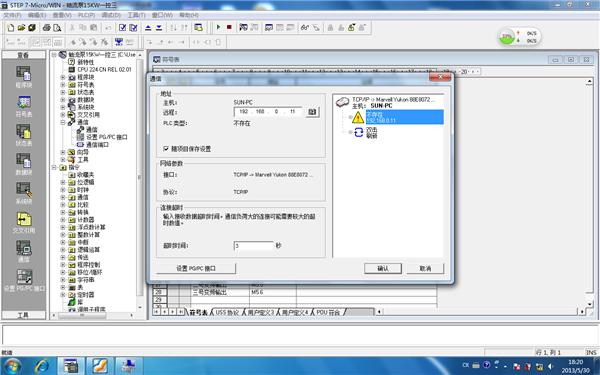Click the volume icon in system tray
The height and width of the screenshot is (375, 600).
tap(551, 366)
